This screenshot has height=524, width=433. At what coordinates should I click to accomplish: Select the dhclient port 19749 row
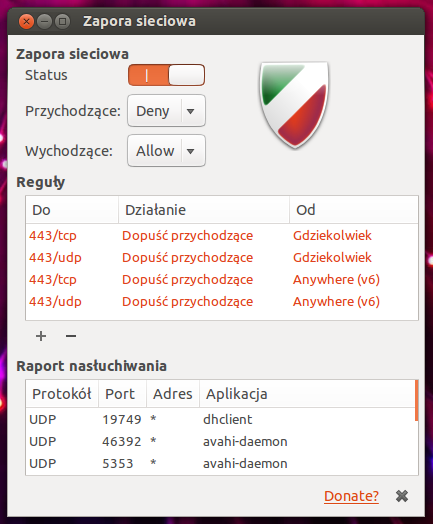(x=221, y=419)
